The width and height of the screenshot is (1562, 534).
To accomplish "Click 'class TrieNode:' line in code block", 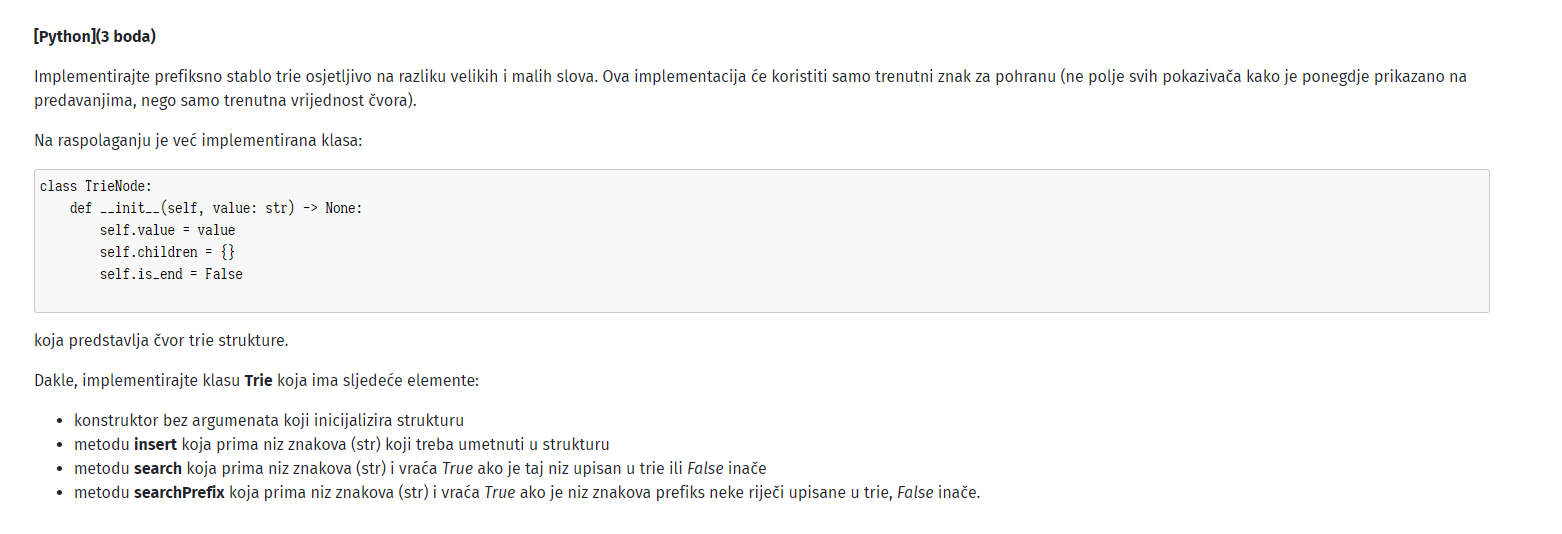I will coord(95,186).
